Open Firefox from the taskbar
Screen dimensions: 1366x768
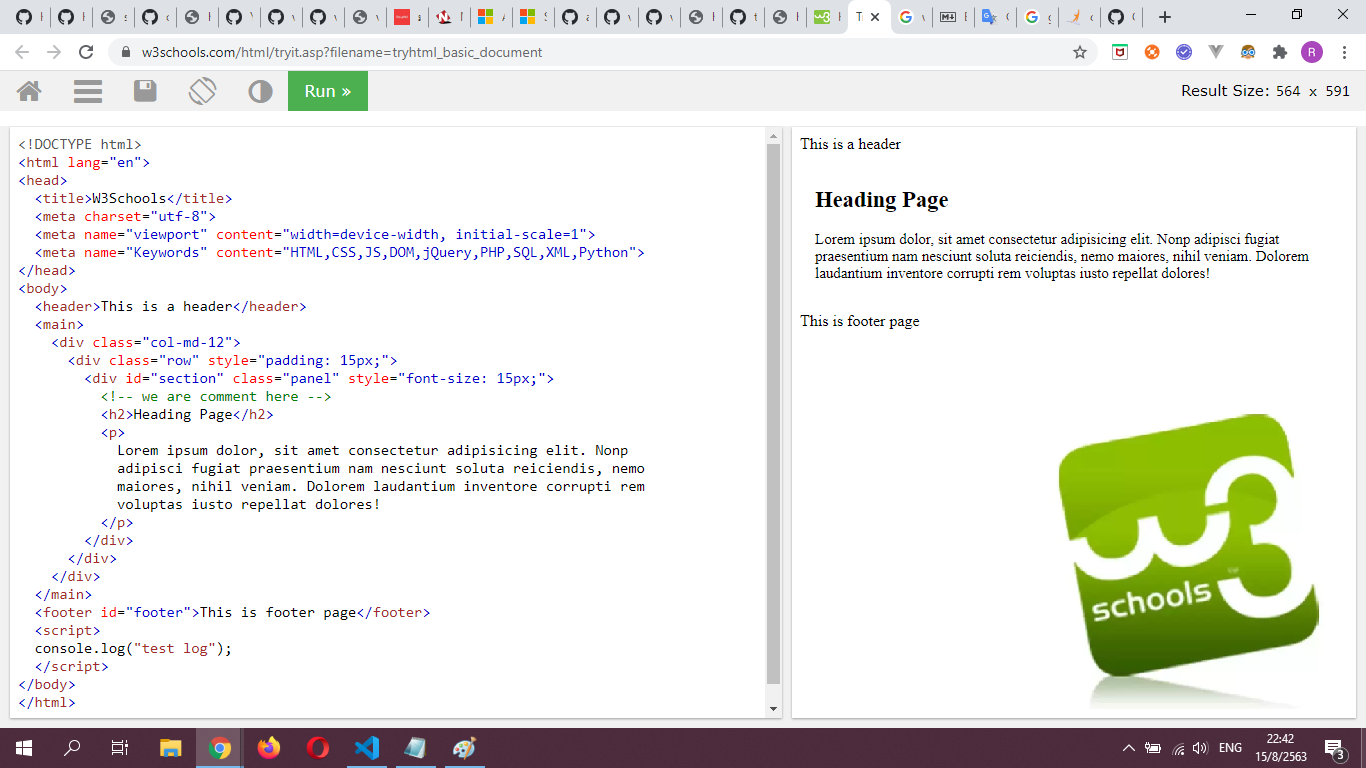click(268, 748)
